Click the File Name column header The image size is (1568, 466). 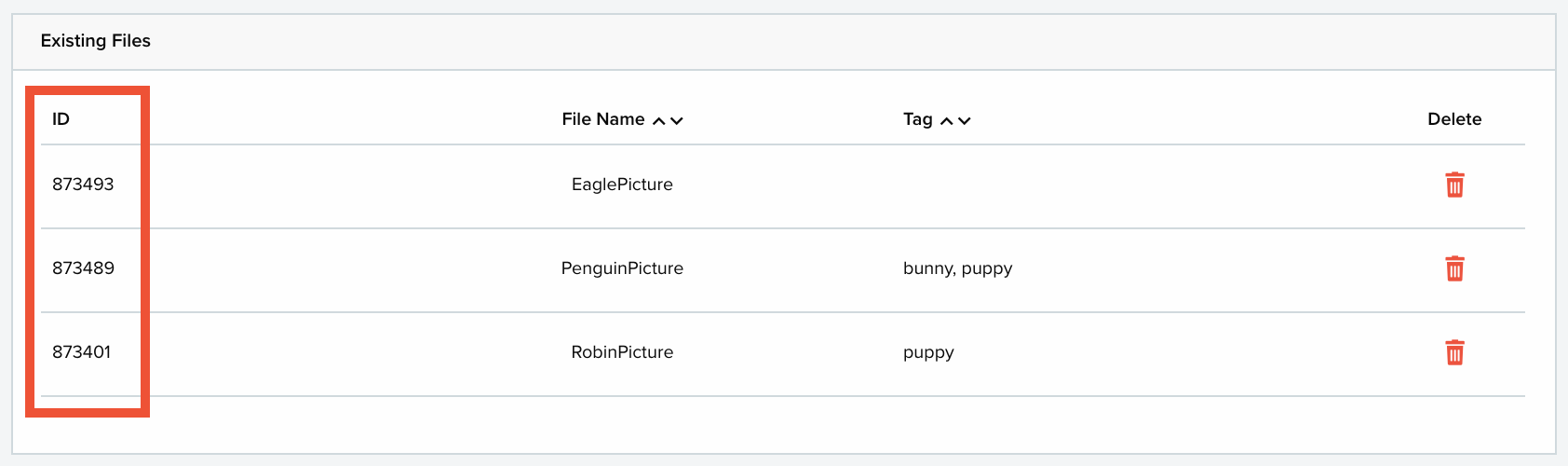point(603,119)
